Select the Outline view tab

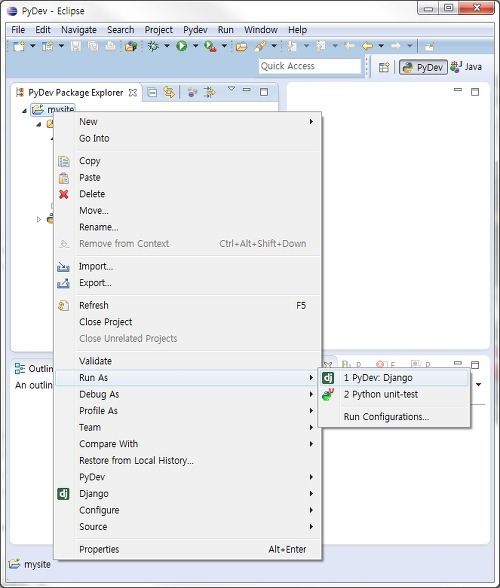pyautogui.click(x=34, y=369)
